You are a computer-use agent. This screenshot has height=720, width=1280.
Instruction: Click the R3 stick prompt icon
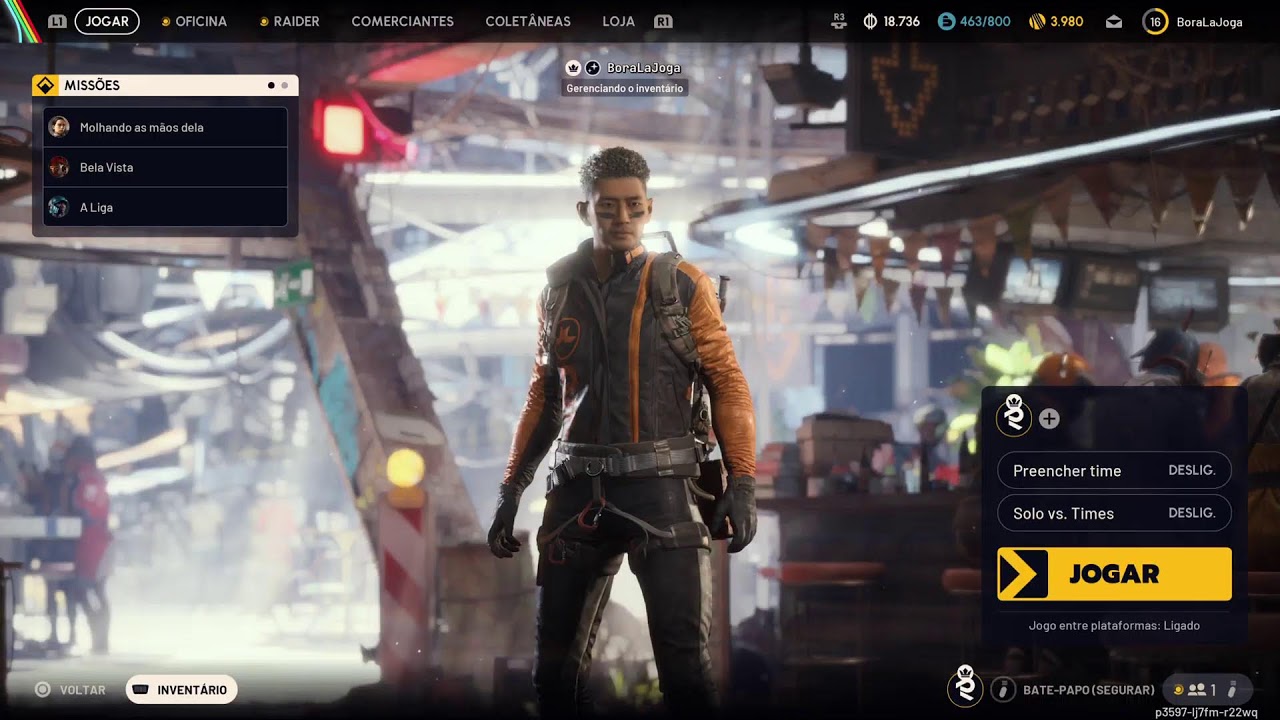[x=838, y=21]
